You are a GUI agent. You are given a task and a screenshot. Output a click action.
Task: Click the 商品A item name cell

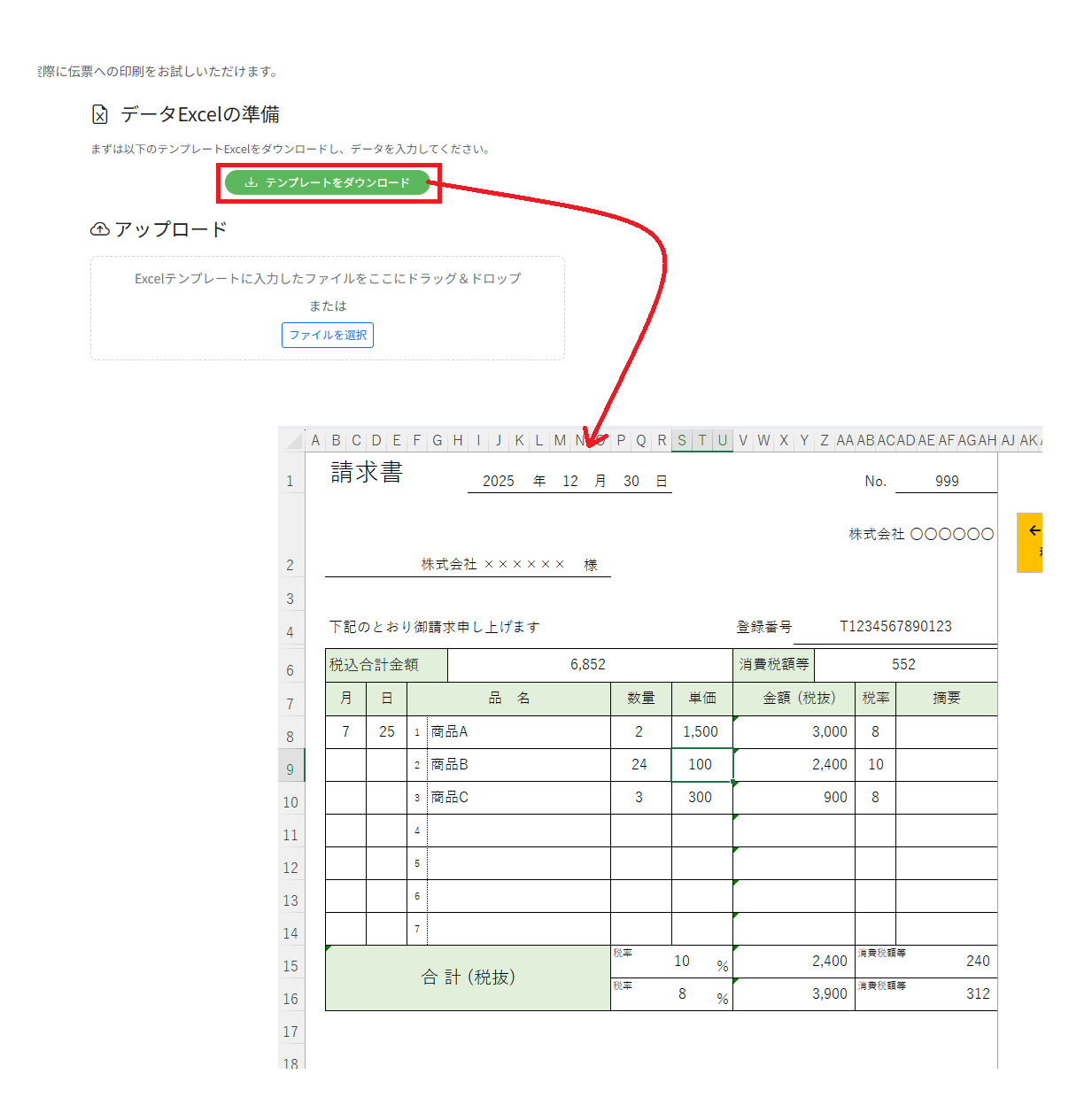[518, 732]
